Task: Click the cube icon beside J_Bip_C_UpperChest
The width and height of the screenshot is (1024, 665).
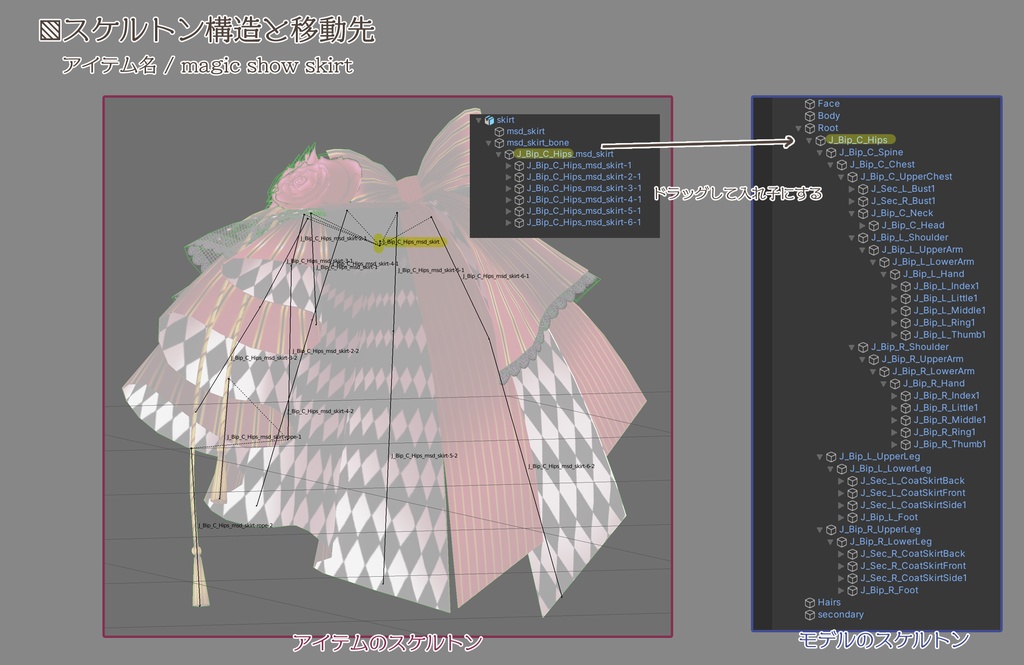Action: 852,177
